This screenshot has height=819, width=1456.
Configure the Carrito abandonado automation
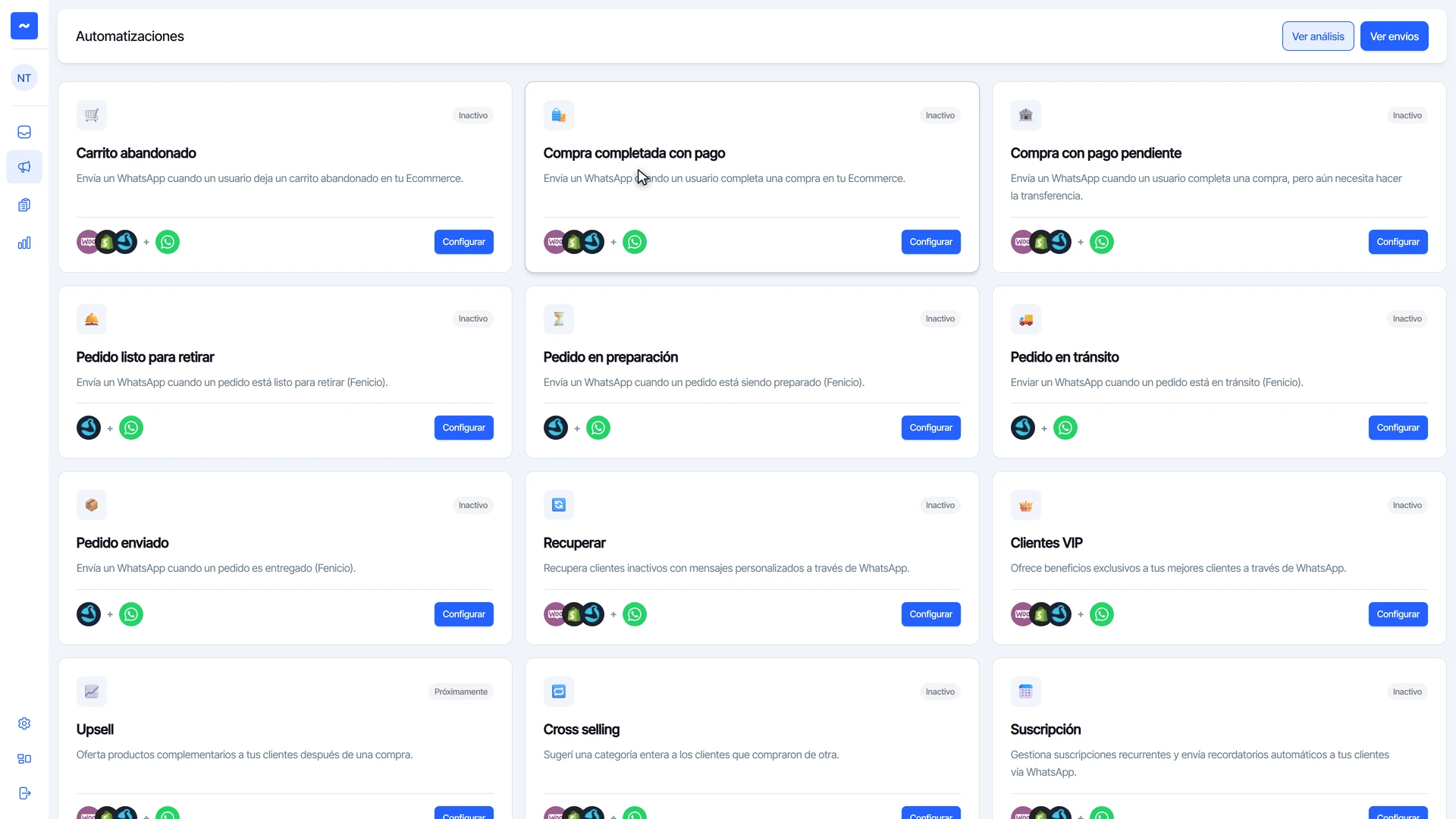463,242
